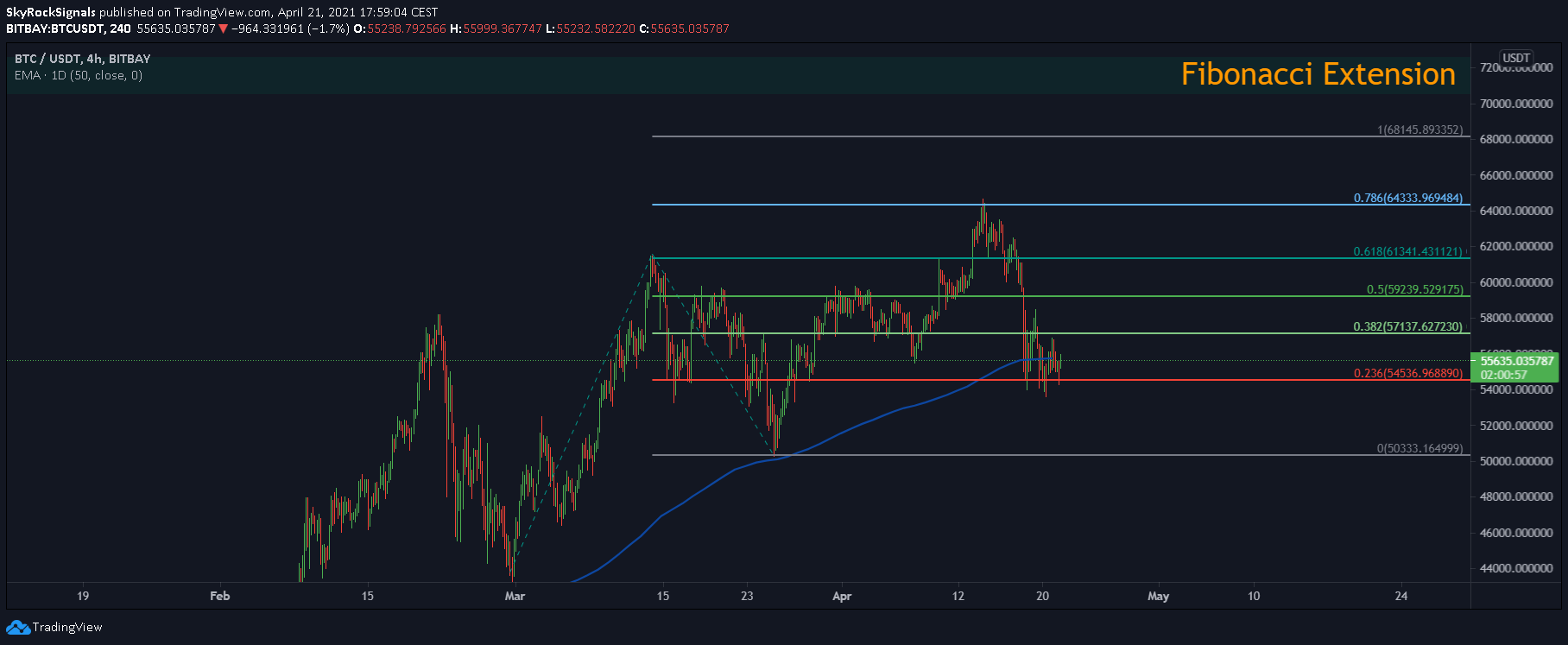This screenshot has width=1568, height=645.
Task: Select the BITBAY:BTCUSDT, 240 symbol header
Action: 69,28
